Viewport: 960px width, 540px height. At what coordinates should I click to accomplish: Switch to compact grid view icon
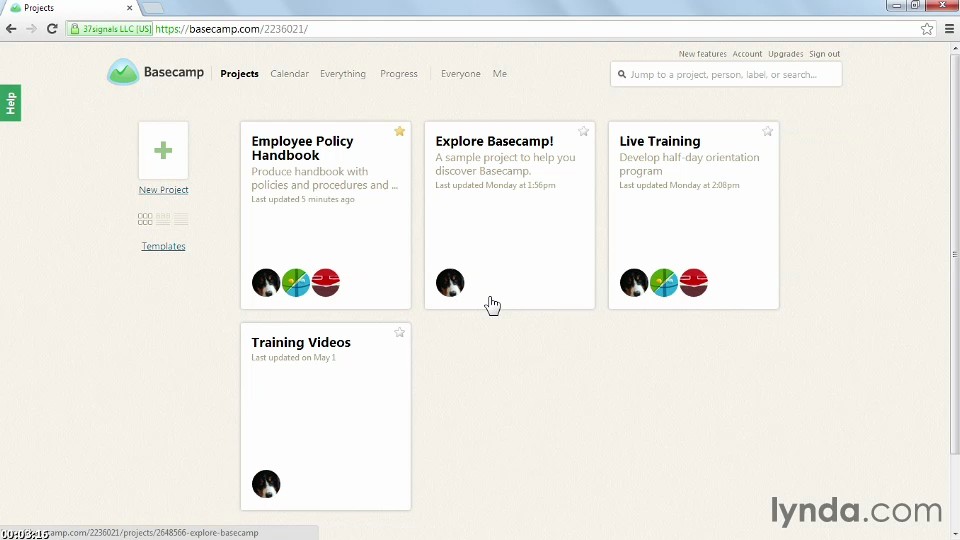(x=163, y=219)
